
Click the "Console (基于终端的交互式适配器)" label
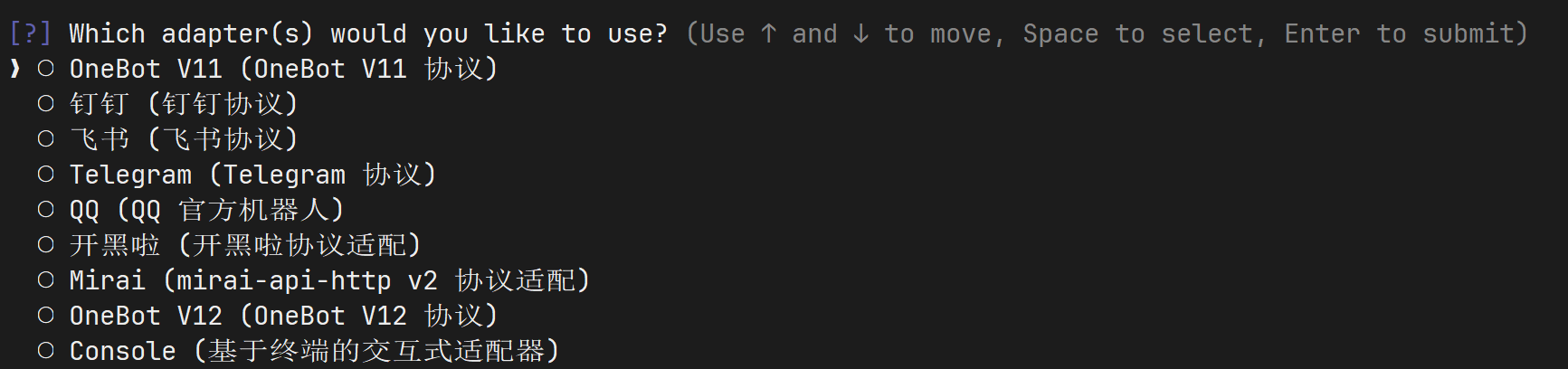[x=314, y=351]
